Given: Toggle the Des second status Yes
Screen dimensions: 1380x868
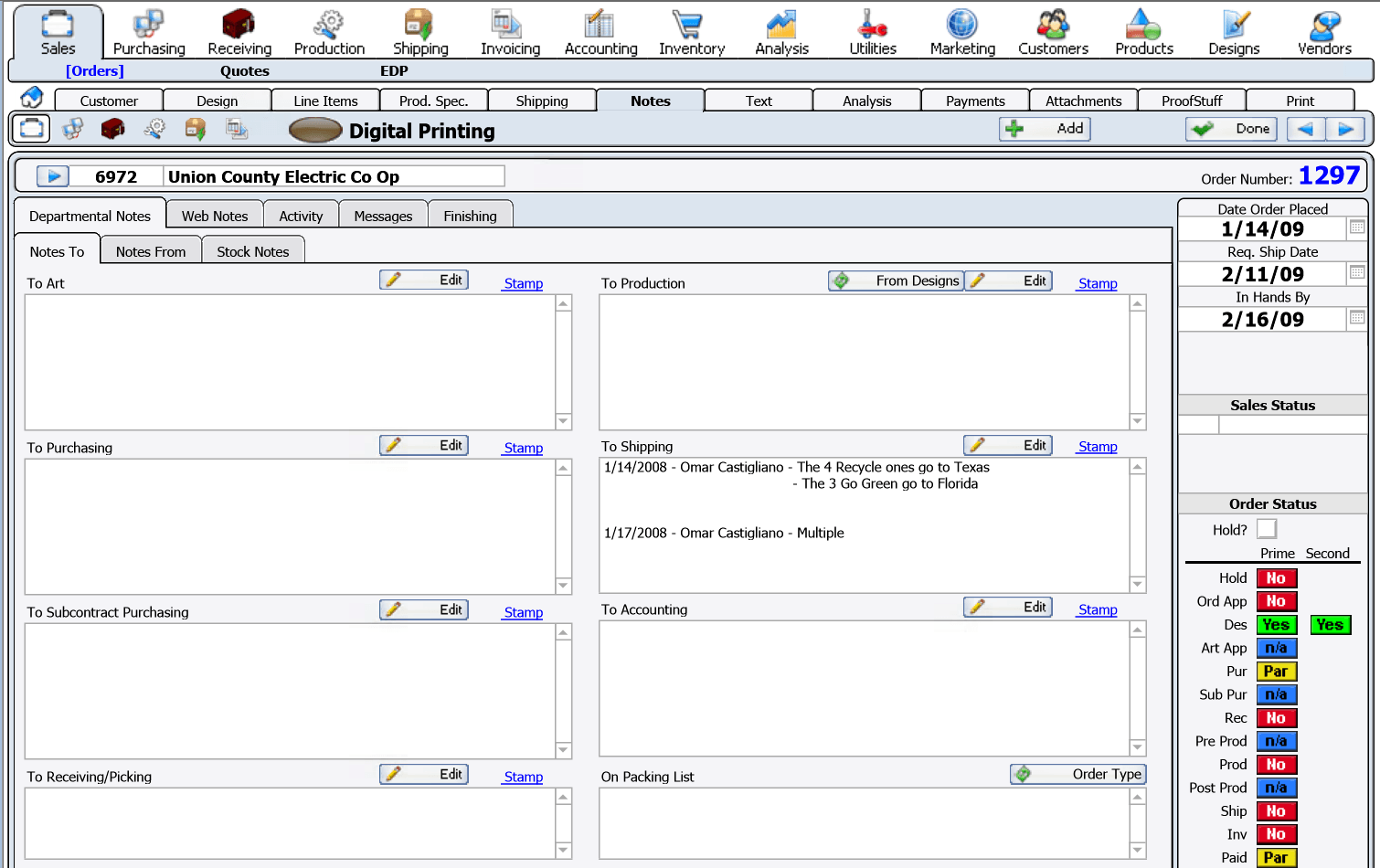Looking at the screenshot, I should click(1330, 625).
